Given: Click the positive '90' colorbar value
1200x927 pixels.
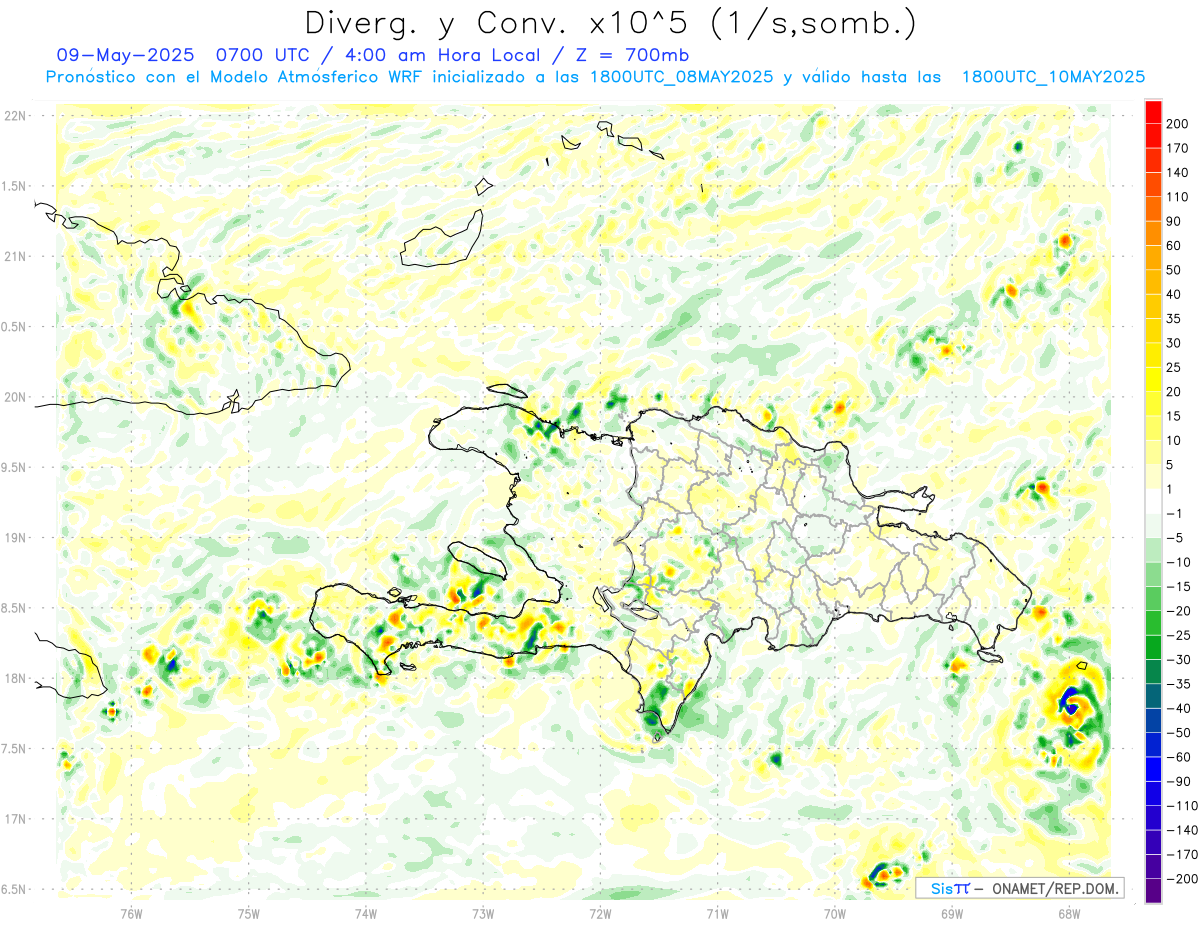Looking at the screenshot, I should click(x=1174, y=221).
